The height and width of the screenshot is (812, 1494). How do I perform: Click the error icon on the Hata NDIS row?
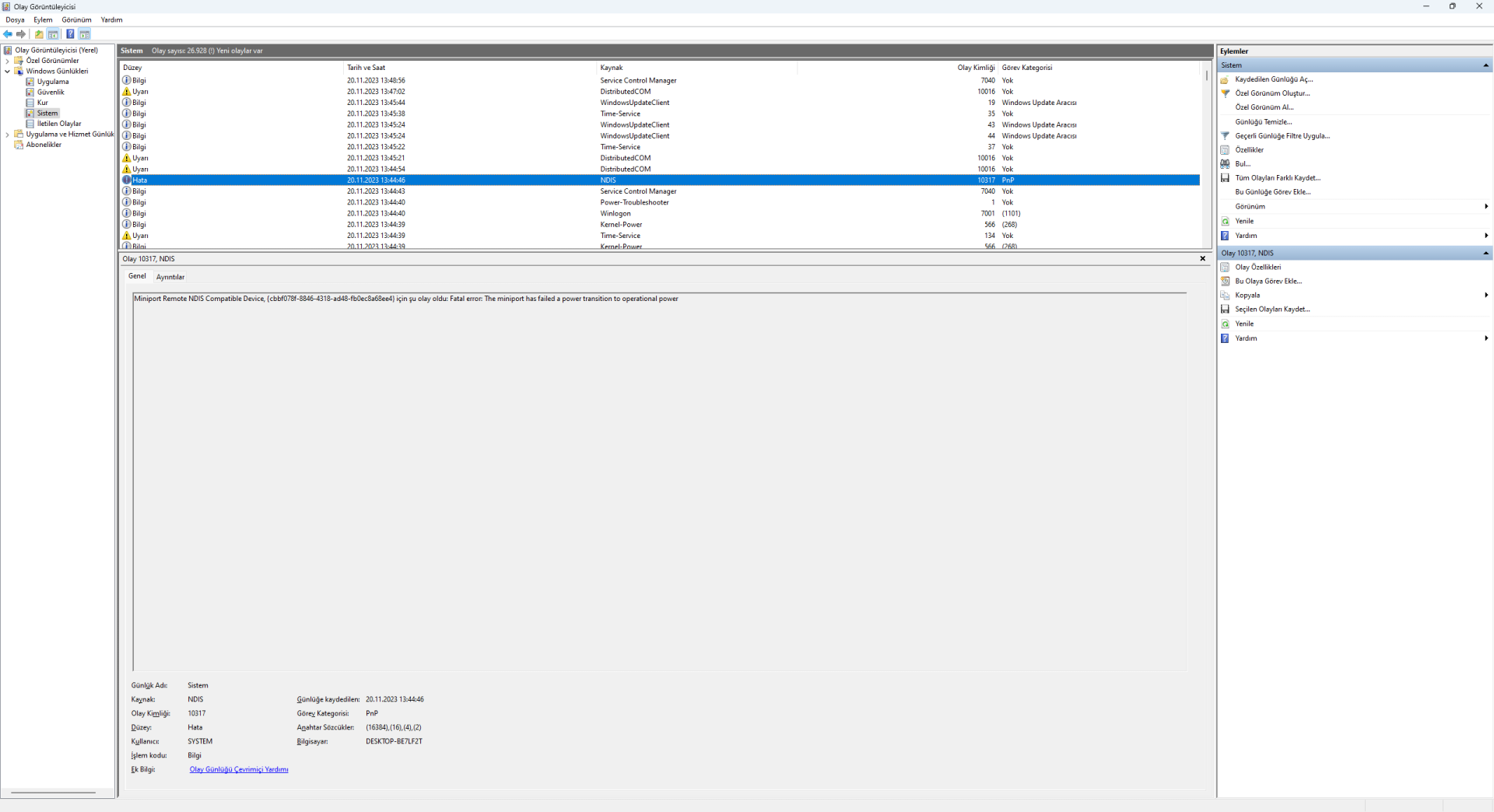tap(127, 180)
